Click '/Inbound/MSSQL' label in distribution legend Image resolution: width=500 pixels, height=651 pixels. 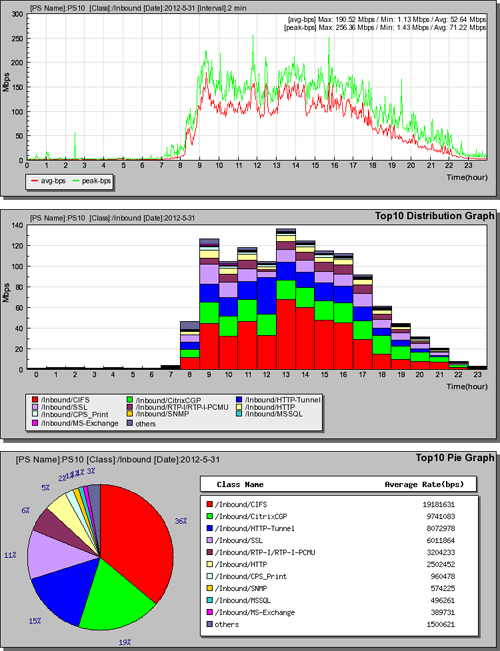pos(274,414)
